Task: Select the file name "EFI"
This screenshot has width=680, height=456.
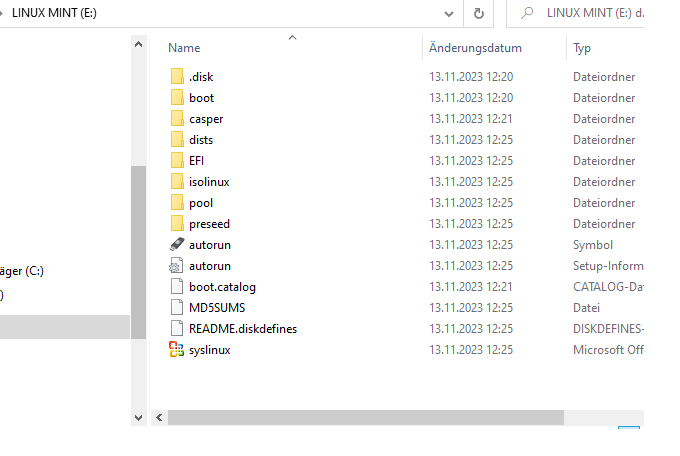Action: pos(196,161)
